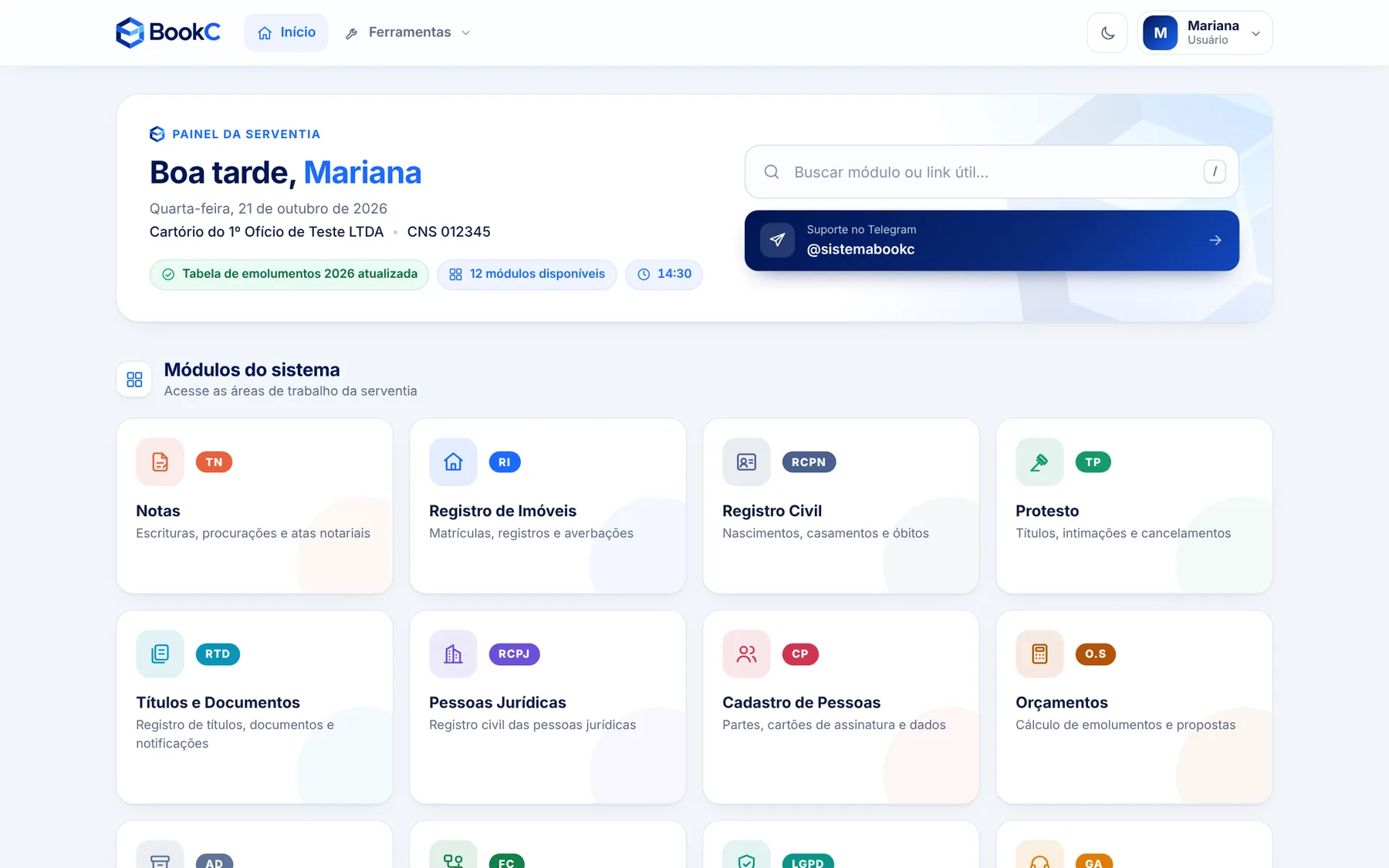This screenshot has width=1389, height=868.
Task: Click the RCPJ tag badge
Action: coord(514,654)
